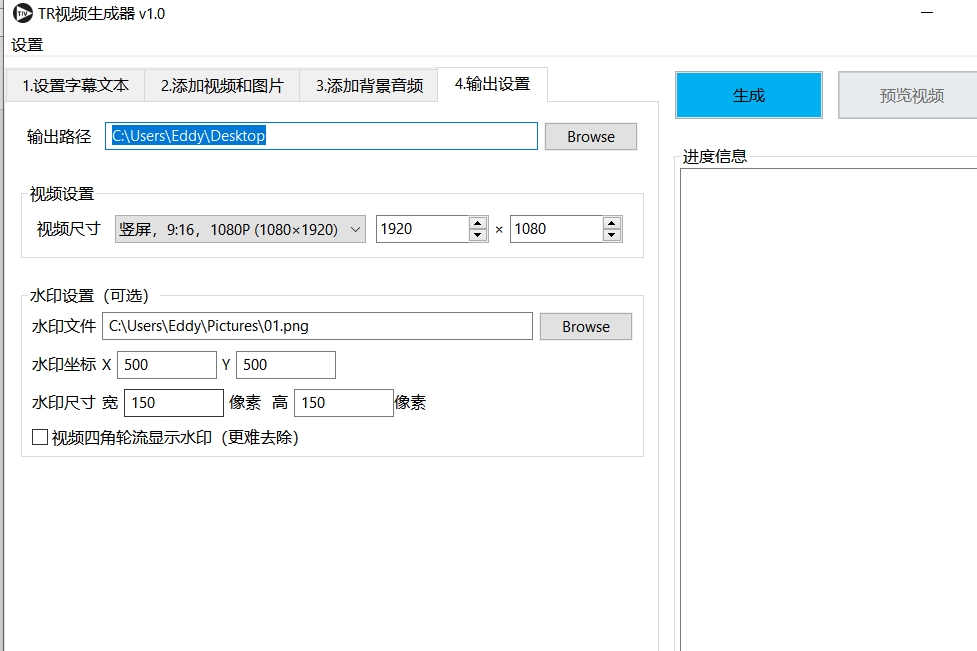
Task: Open the 2.添加视频和图片 tab
Action: click(x=222, y=86)
